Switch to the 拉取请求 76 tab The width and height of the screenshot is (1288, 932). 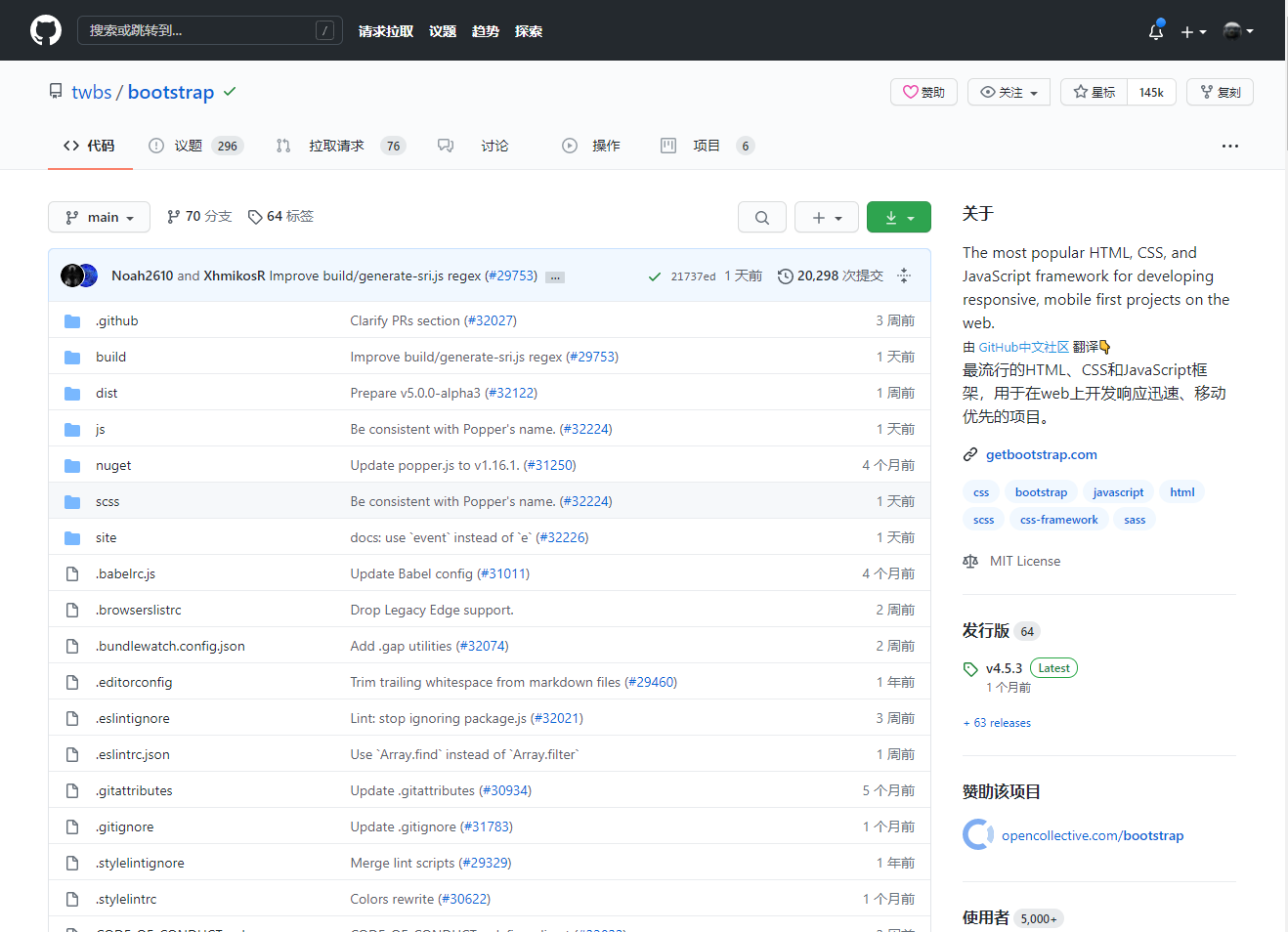341,146
